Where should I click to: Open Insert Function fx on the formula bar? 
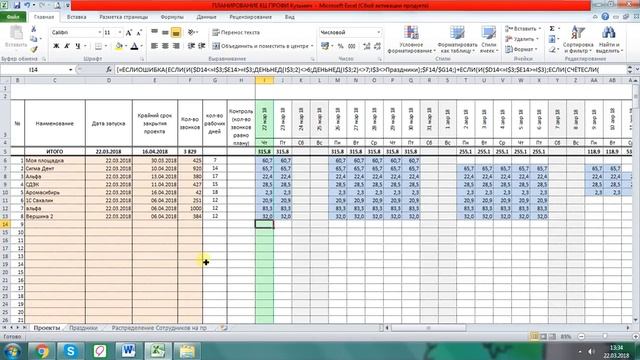coord(109,70)
